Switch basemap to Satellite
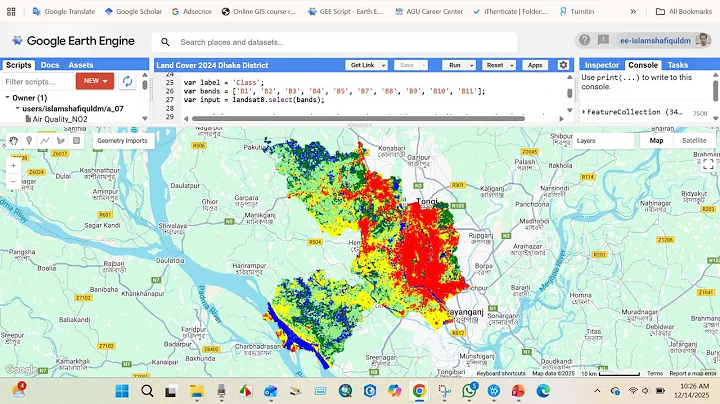 point(694,140)
